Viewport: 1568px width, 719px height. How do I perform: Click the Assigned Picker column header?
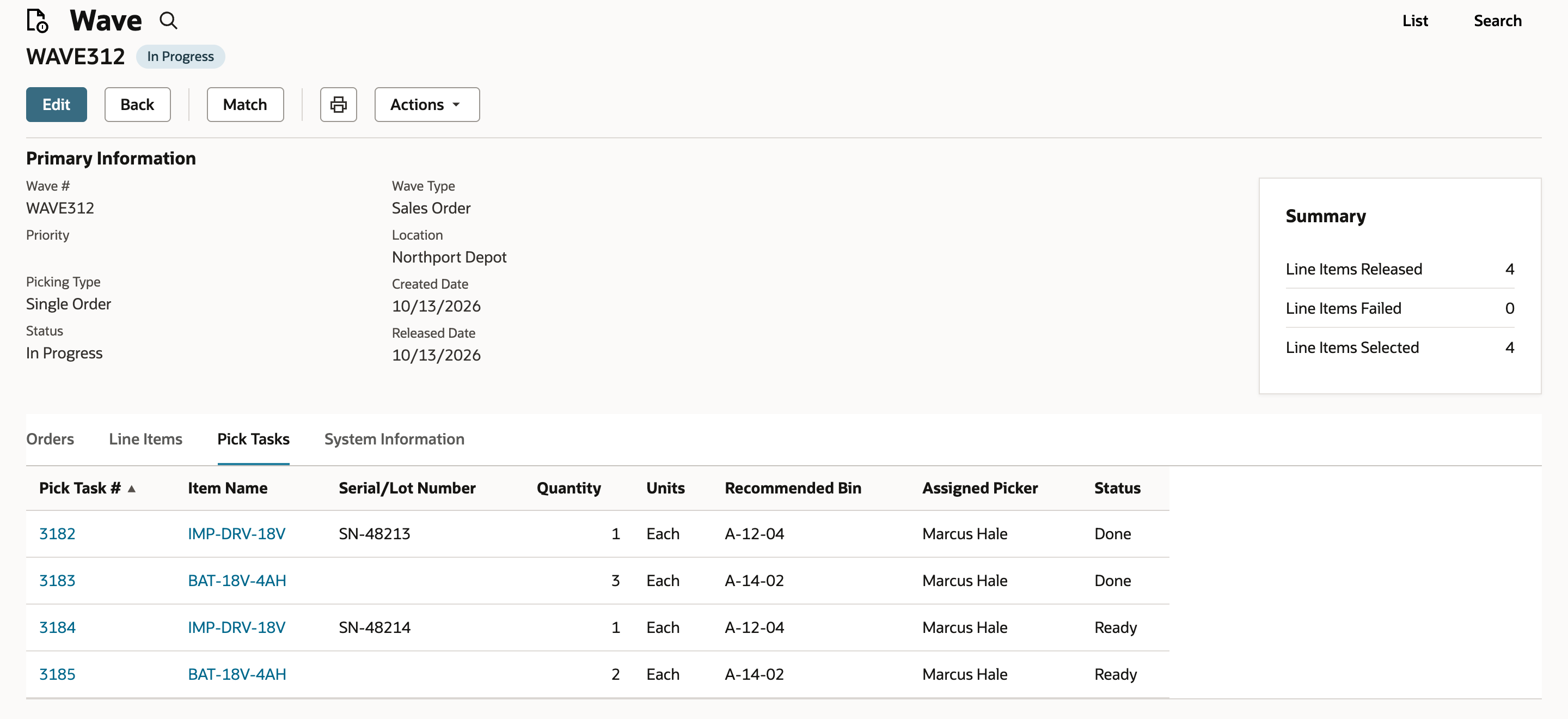(980, 488)
